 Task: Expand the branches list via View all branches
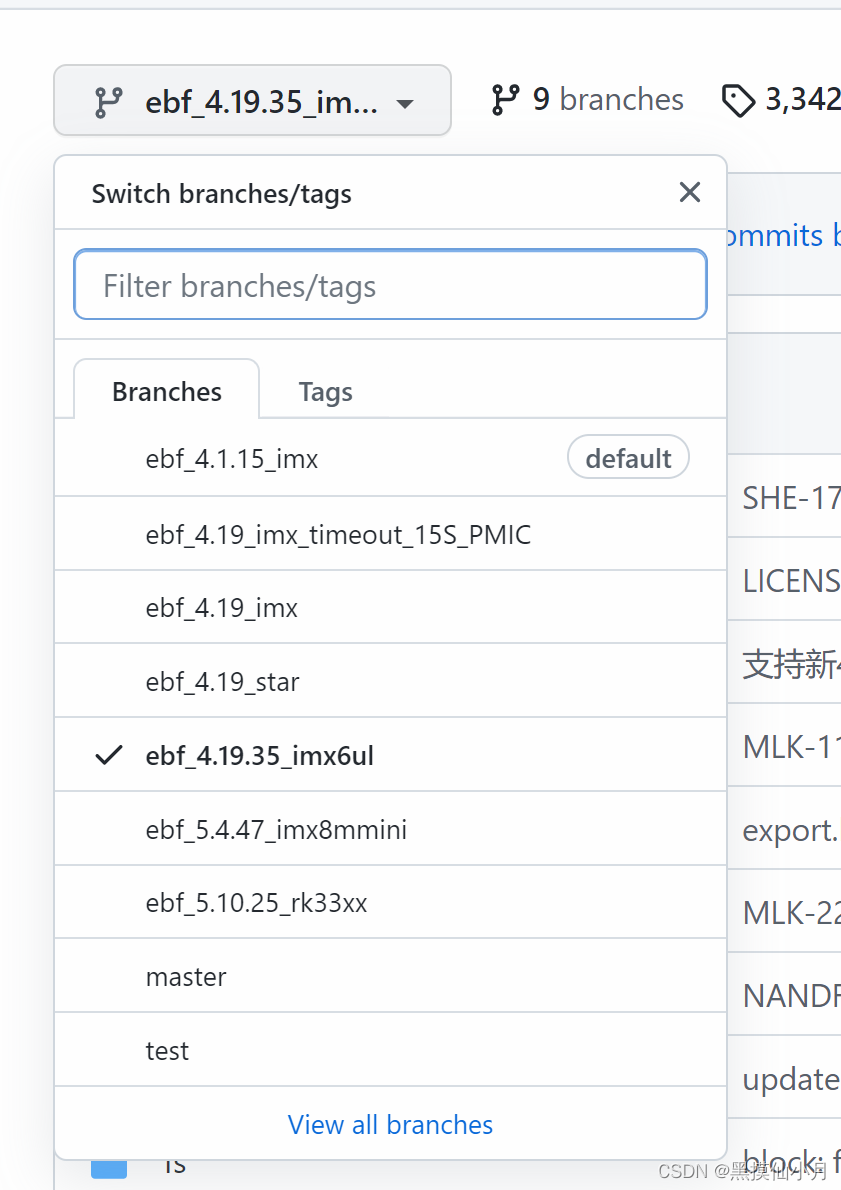[390, 1124]
